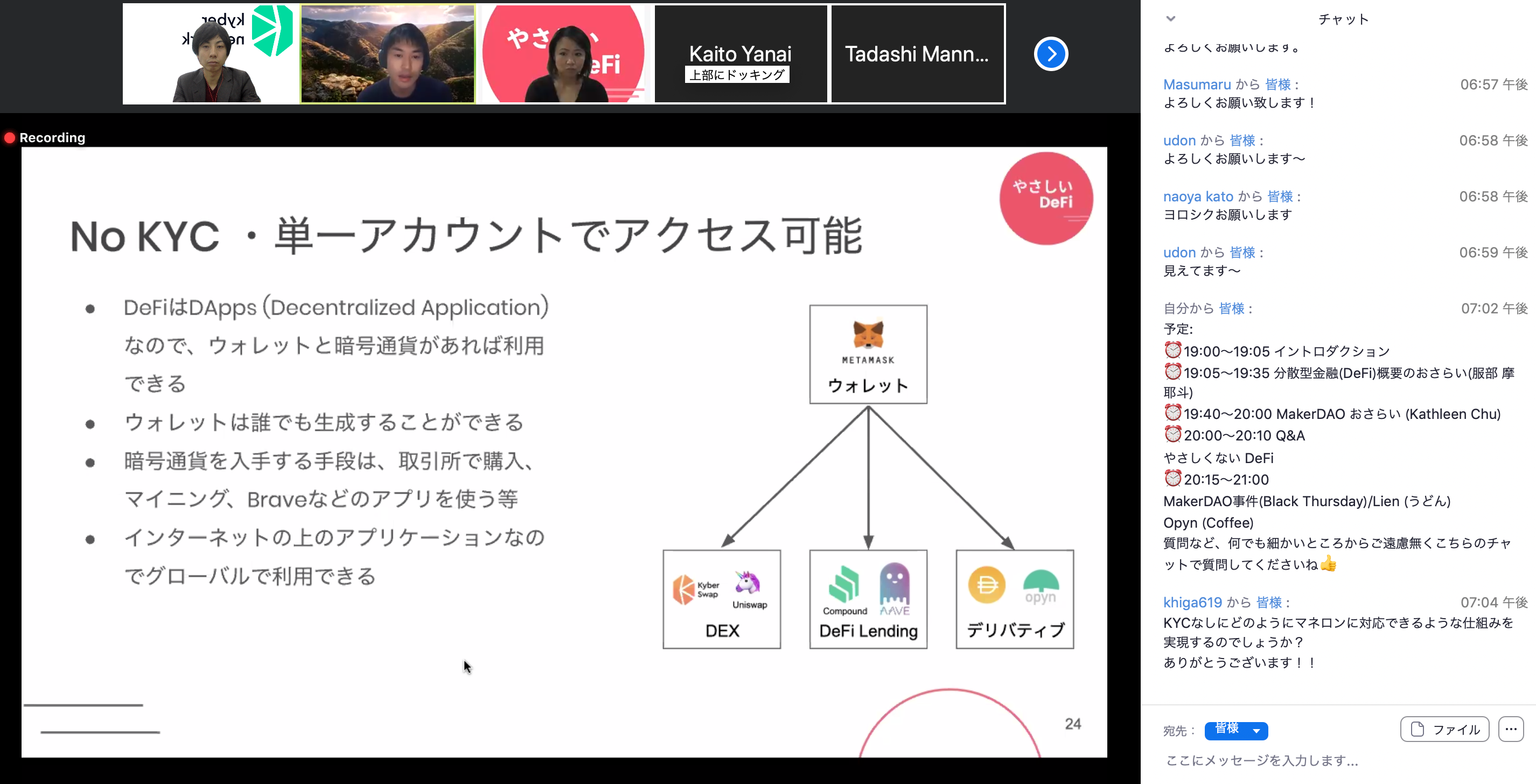Click thumbs-up emoji in schedule message

pyautogui.click(x=1328, y=563)
